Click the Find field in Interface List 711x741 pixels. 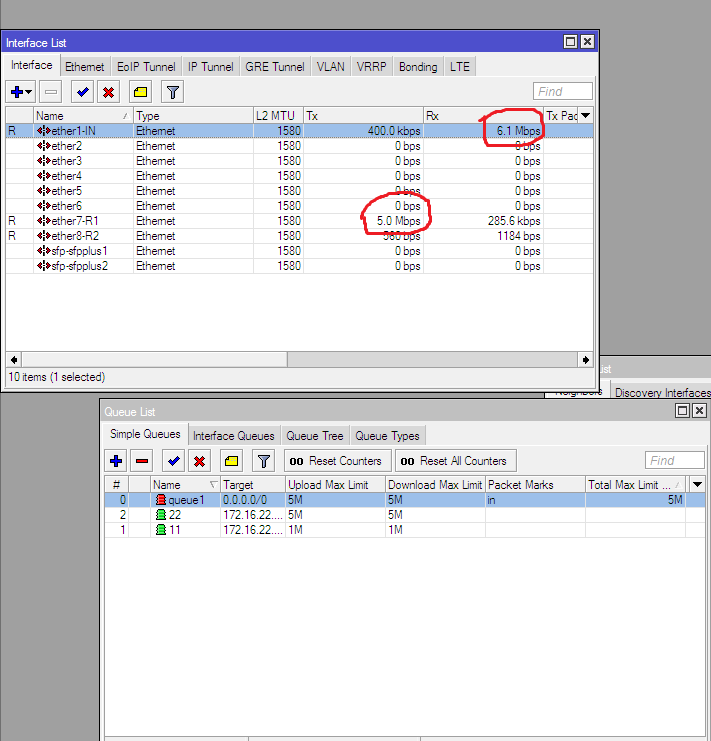click(x=563, y=91)
